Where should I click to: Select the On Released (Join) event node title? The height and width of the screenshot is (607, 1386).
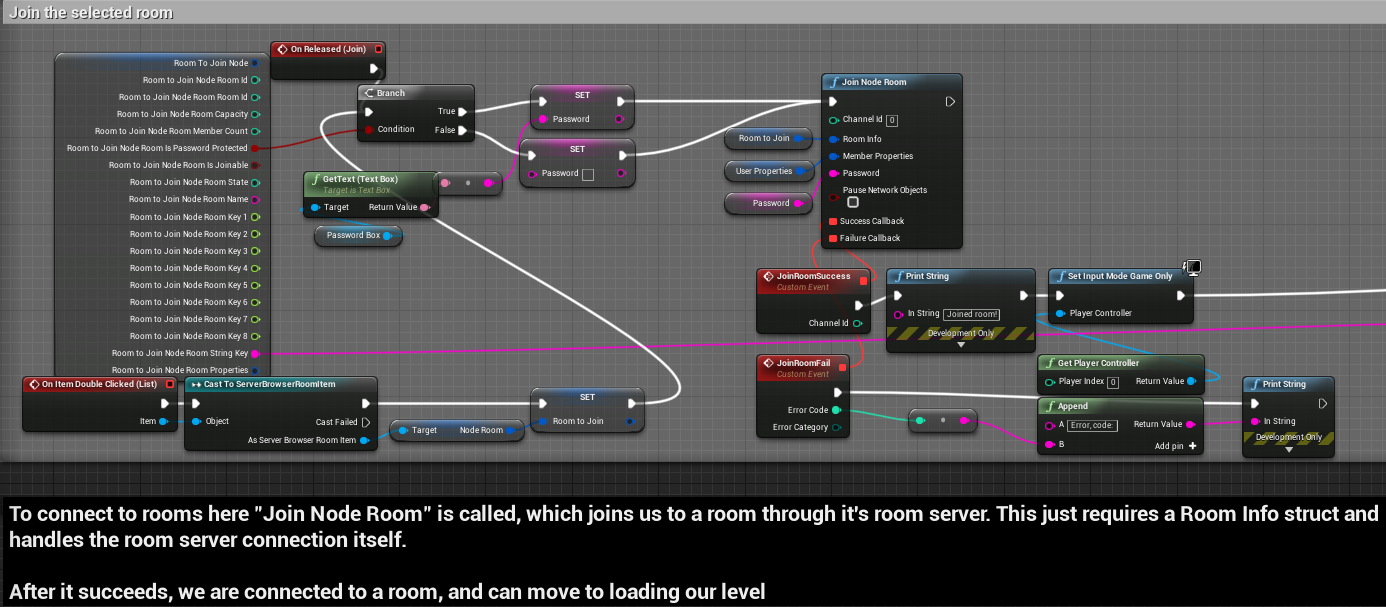(x=328, y=49)
